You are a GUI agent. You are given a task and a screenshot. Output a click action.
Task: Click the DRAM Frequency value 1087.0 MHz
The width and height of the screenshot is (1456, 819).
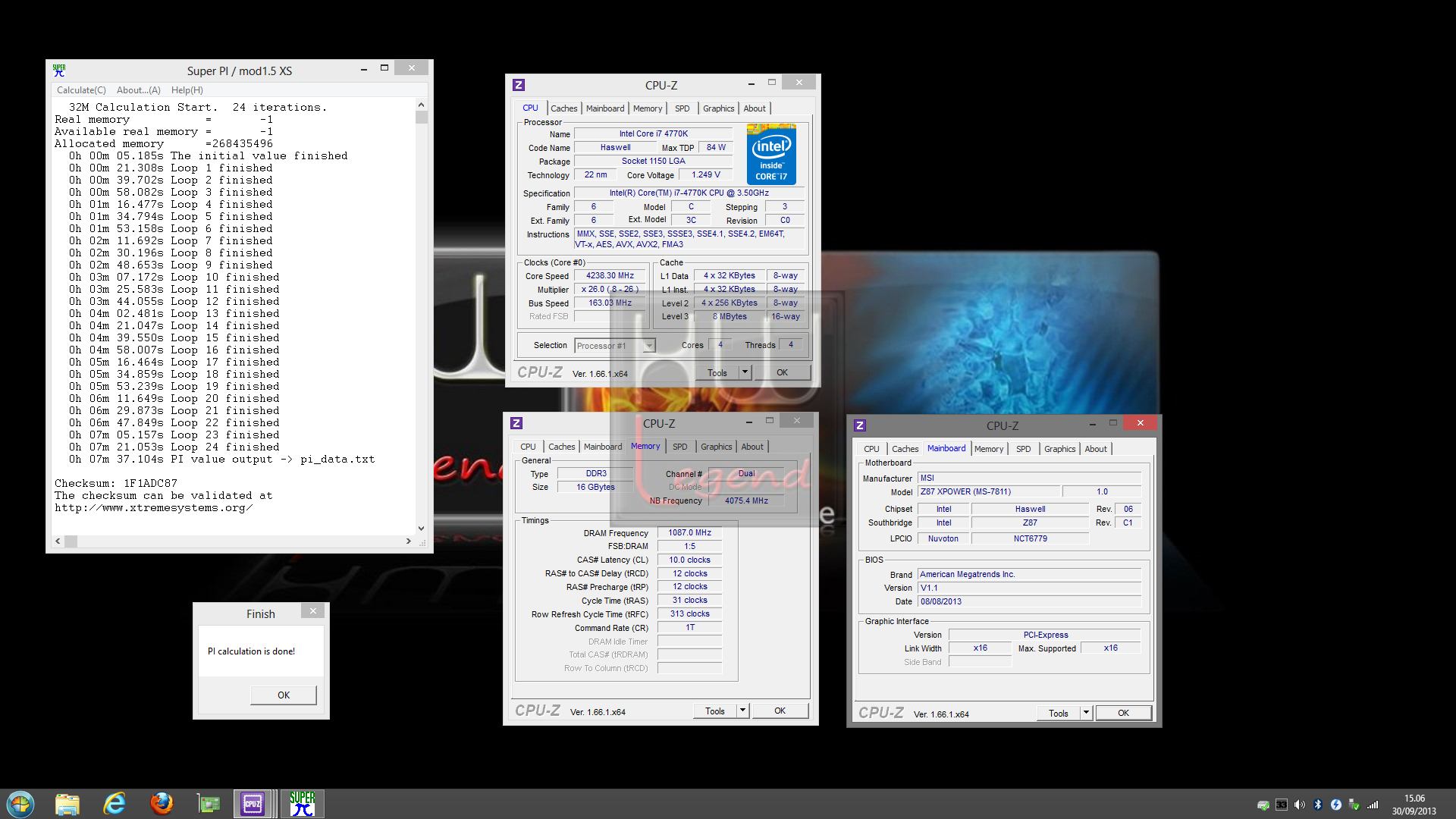click(x=689, y=532)
